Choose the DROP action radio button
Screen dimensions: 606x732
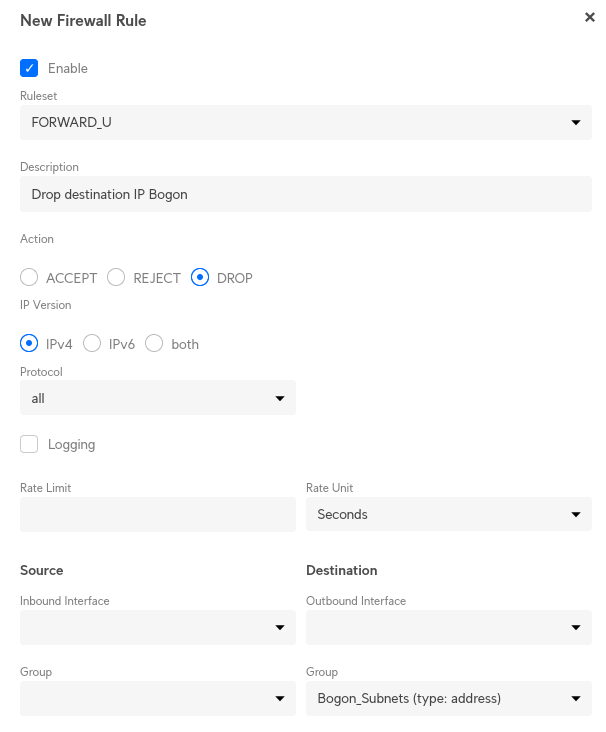click(x=200, y=278)
